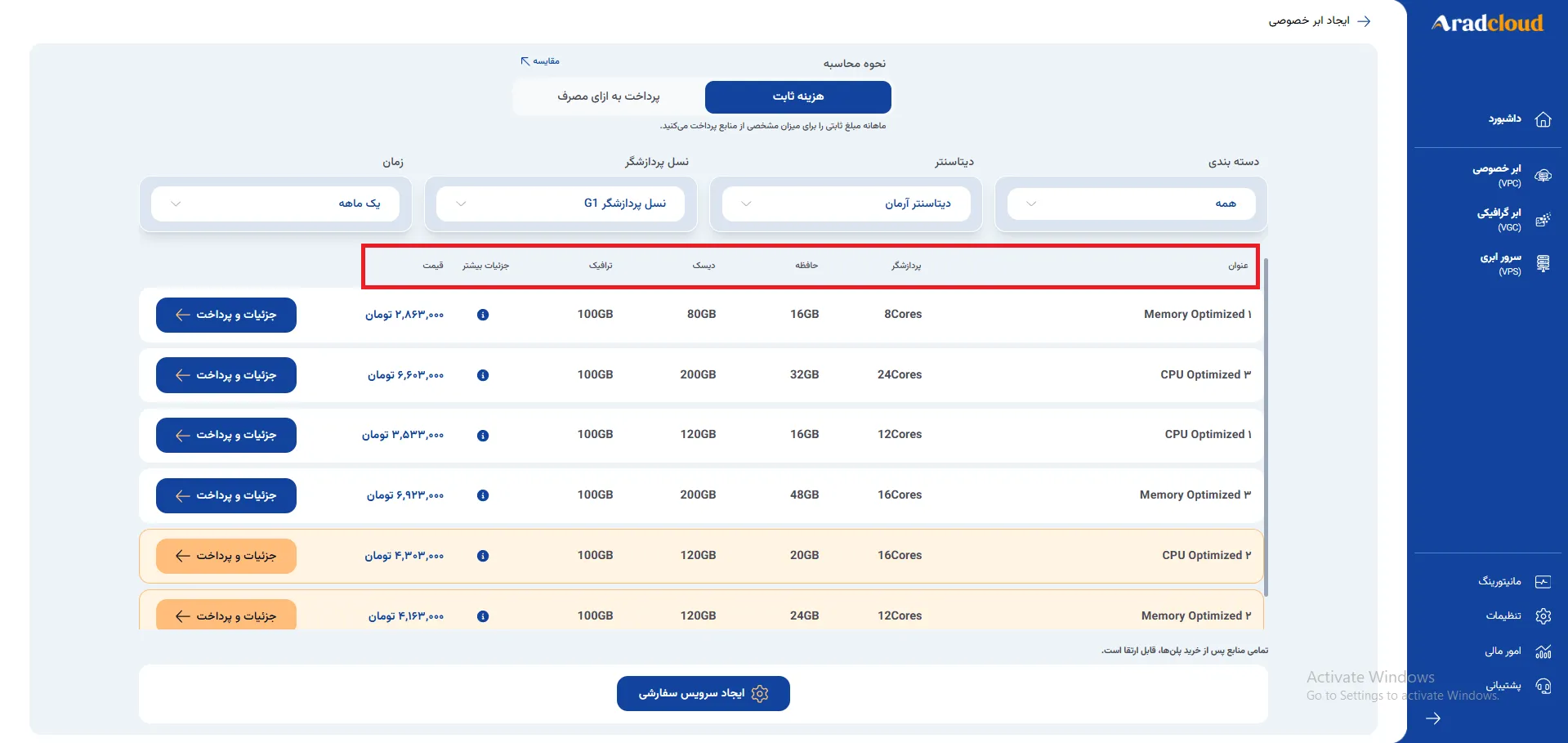Show info for CPU Optimized ۲ plan
The width and height of the screenshot is (1568, 743).
pos(483,556)
